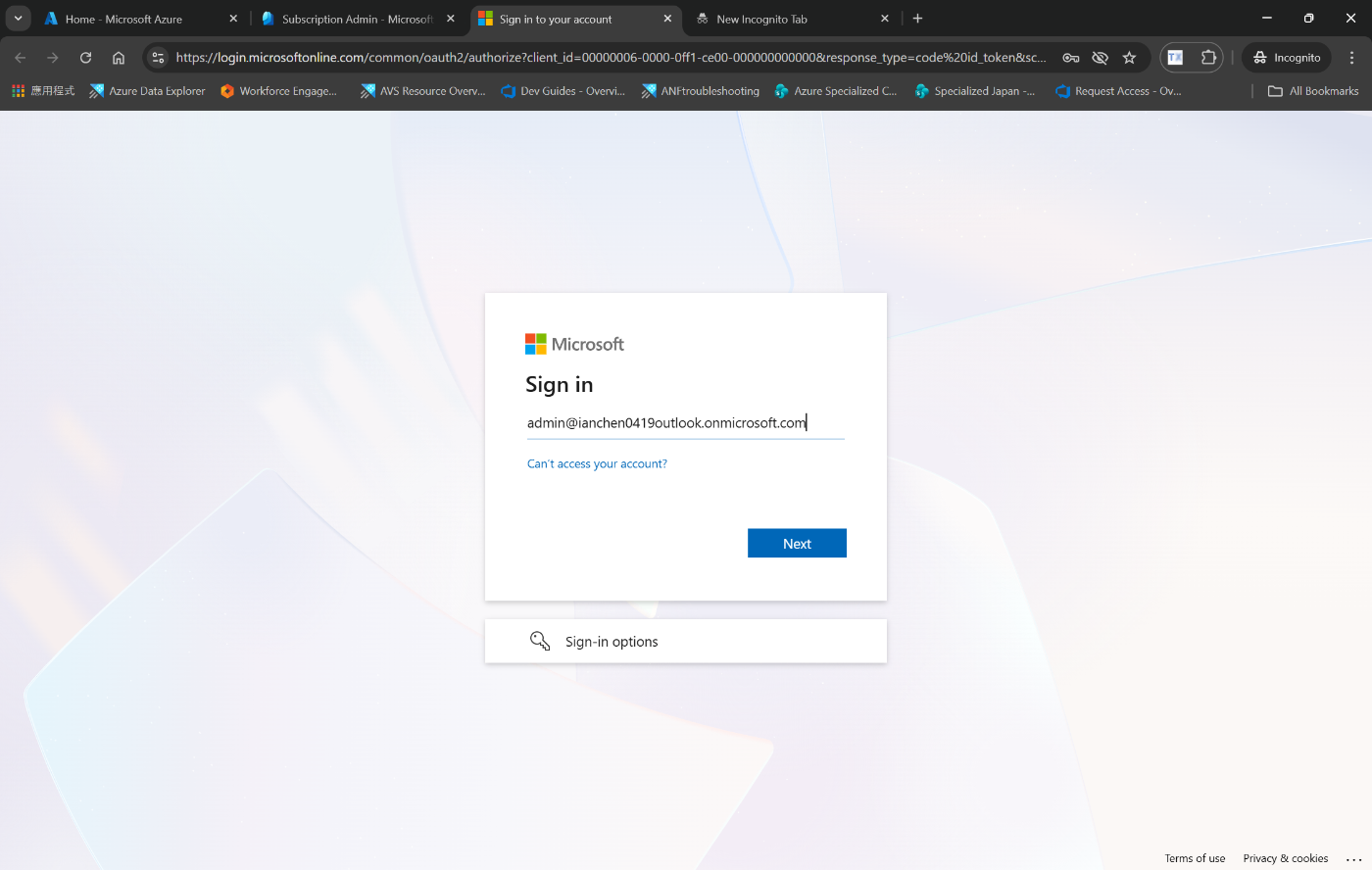
Task: Open Azure Specialized C... bookmark
Action: click(836, 91)
